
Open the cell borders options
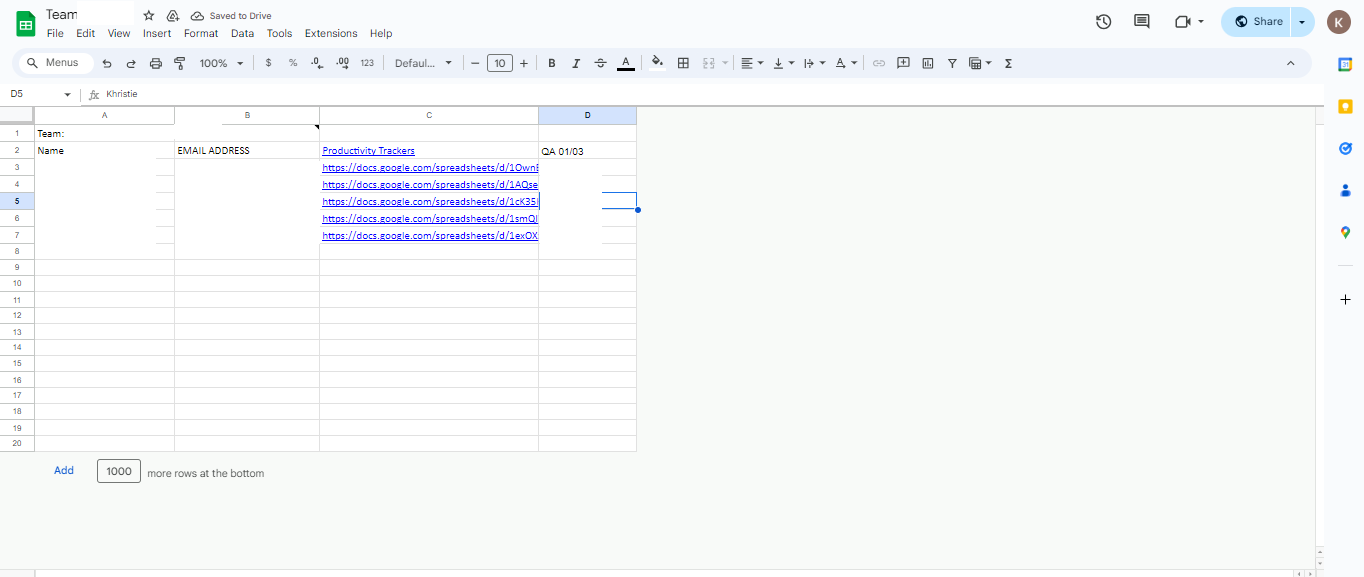point(683,63)
